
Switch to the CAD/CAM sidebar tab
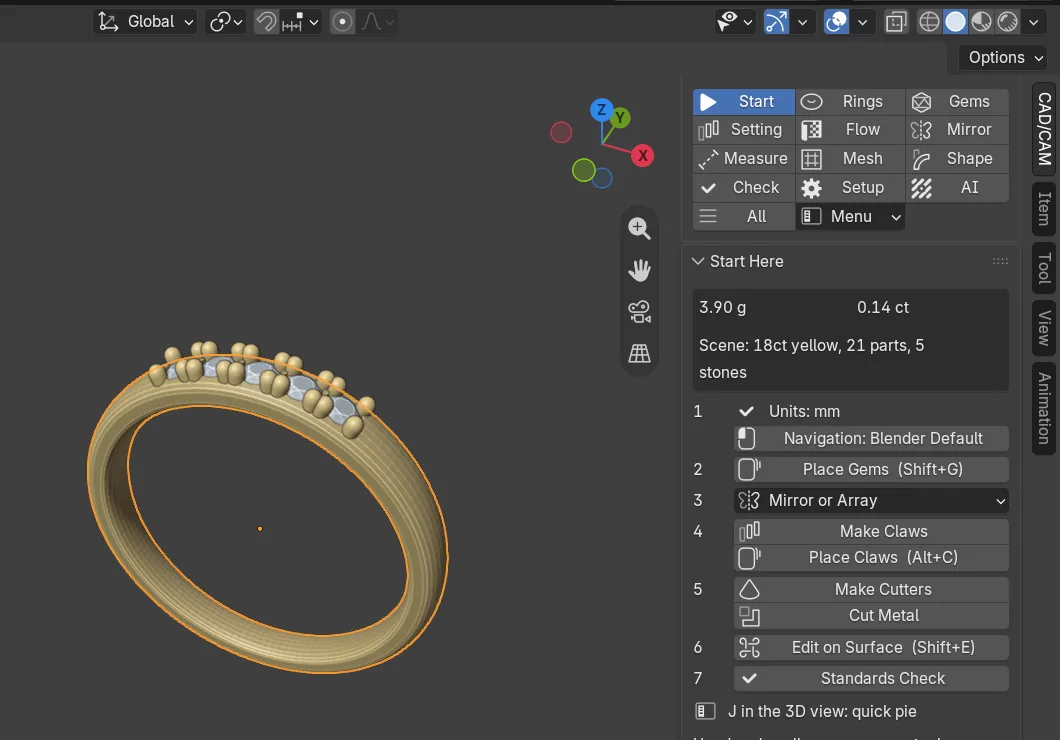coord(1044,128)
